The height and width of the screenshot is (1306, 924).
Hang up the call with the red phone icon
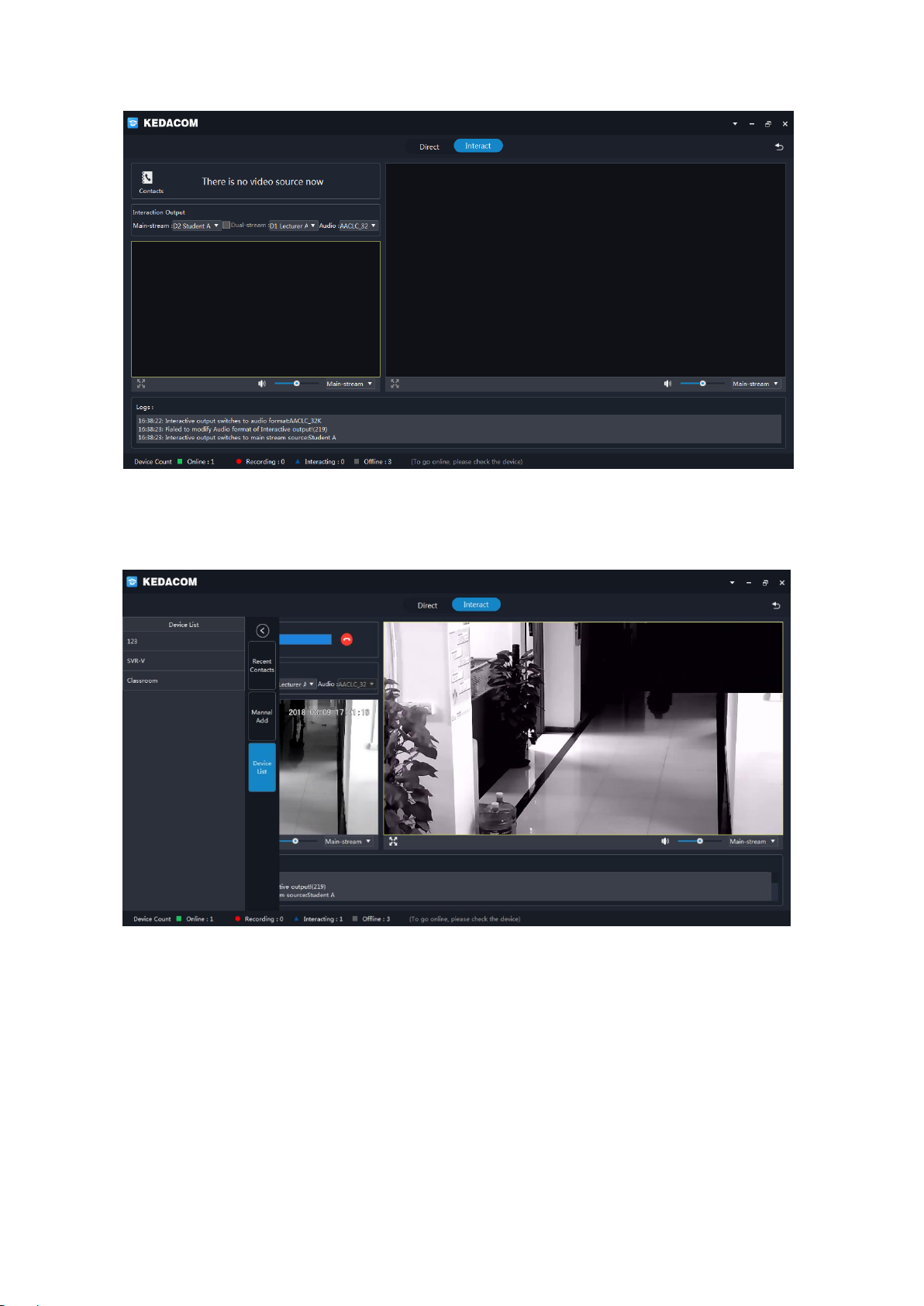[346, 639]
